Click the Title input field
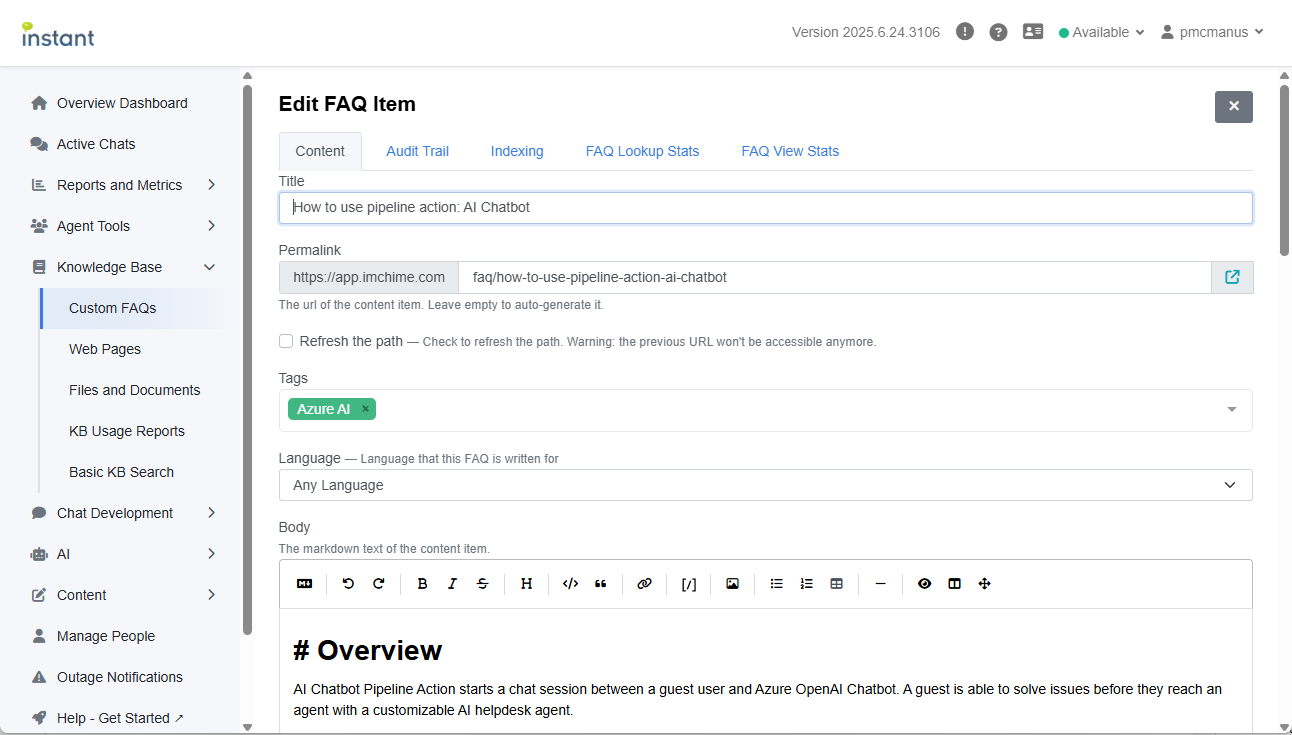This screenshot has height=735, width=1292. (x=766, y=208)
